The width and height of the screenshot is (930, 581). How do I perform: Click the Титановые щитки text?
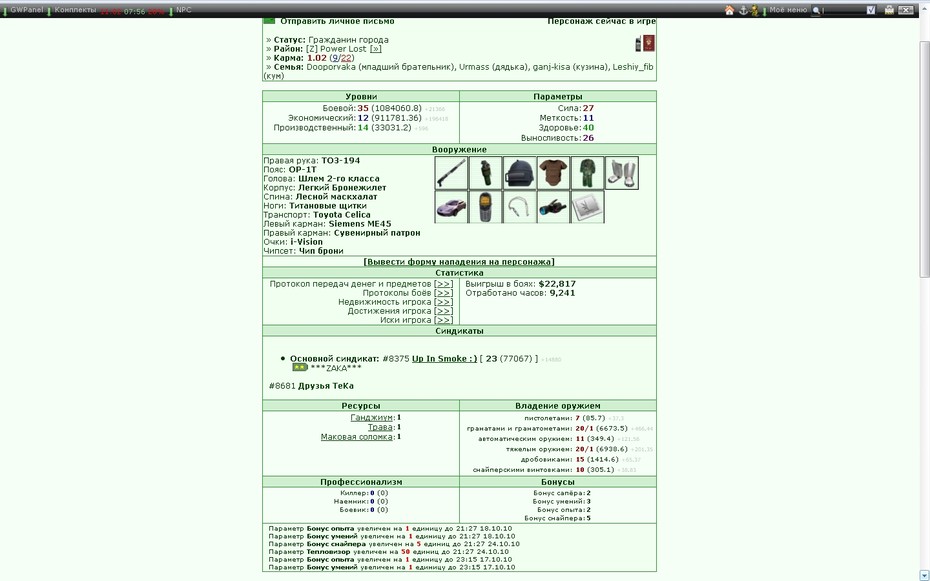[x=328, y=206]
